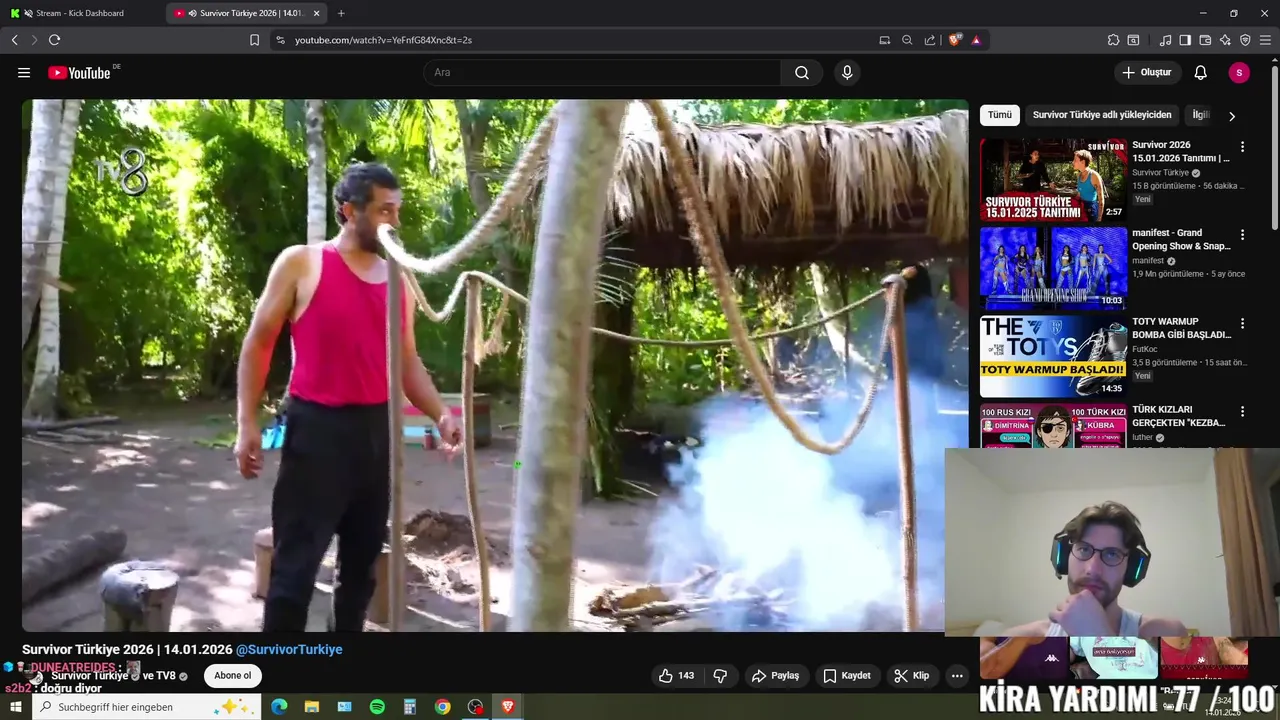Open Brave Shields lion icon

point(954,40)
